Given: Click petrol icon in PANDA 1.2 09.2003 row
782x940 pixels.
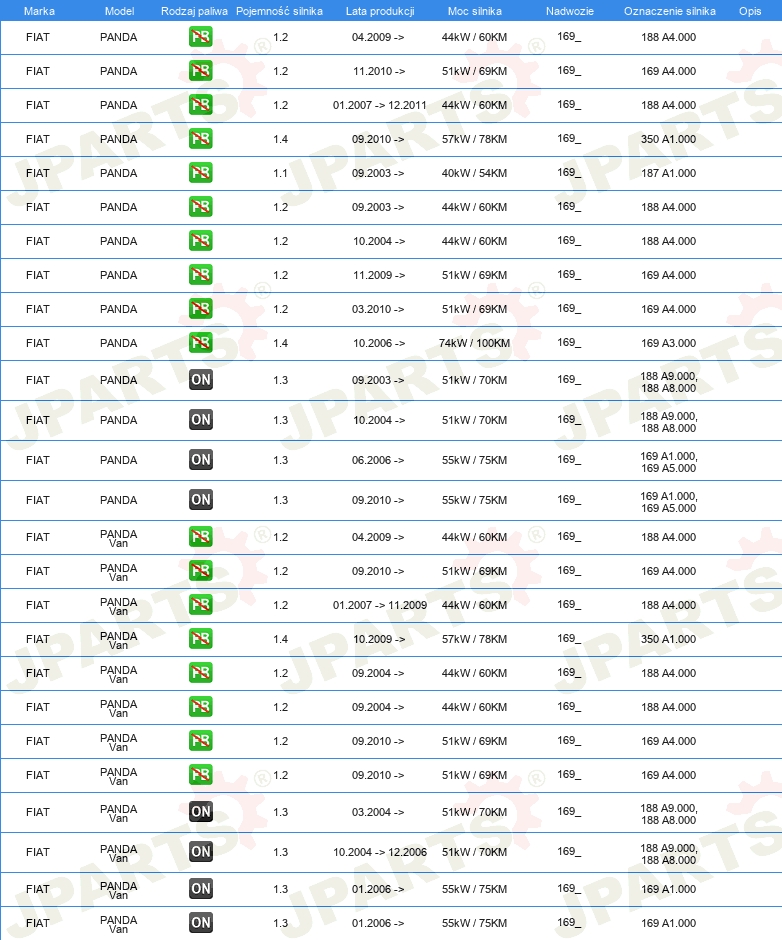Looking at the screenshot, I should point(200,207).
